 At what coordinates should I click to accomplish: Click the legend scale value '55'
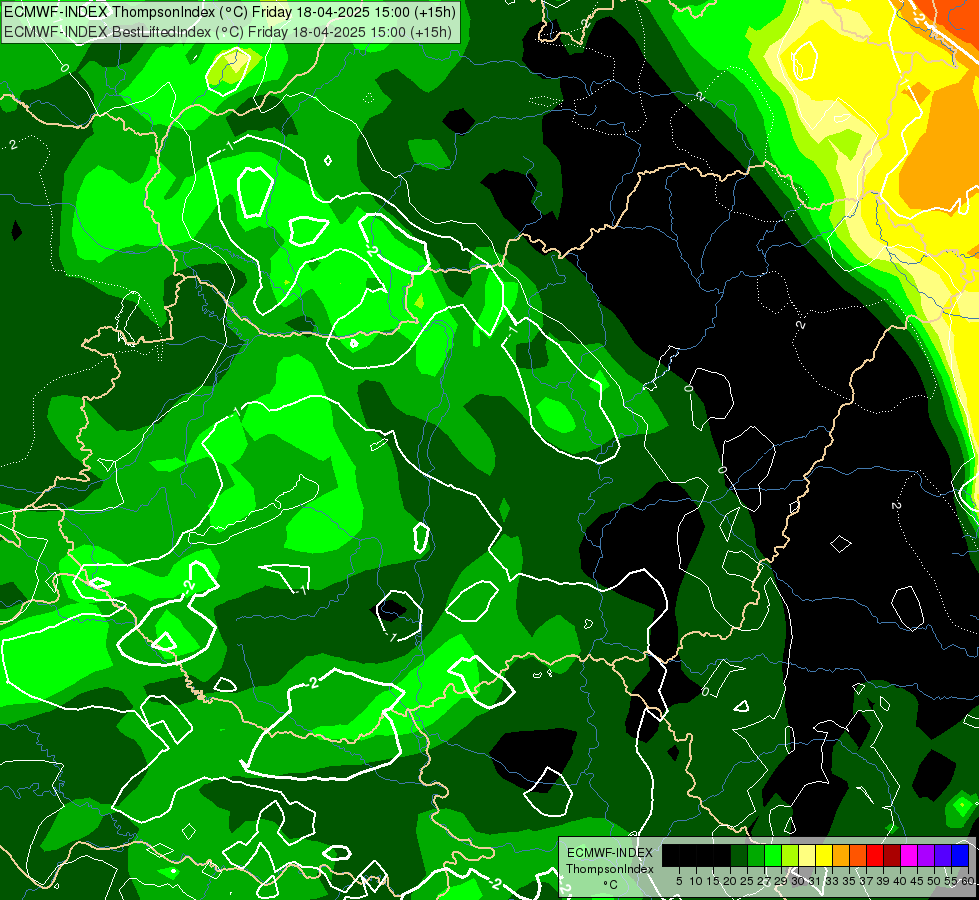pyautogui.click(x=952, y=881)
